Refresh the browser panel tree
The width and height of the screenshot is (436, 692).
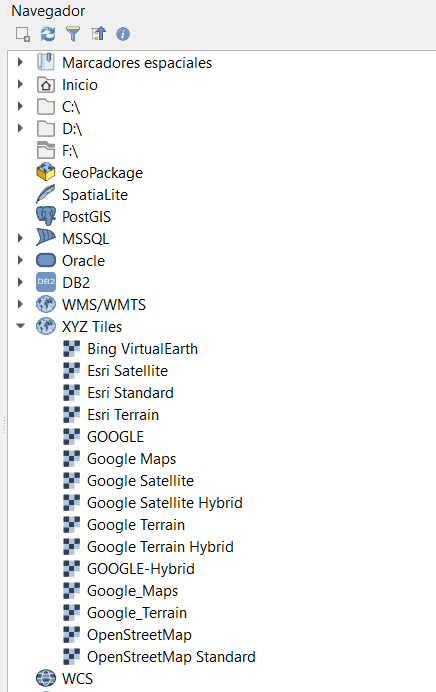click(x=48, y=34)
